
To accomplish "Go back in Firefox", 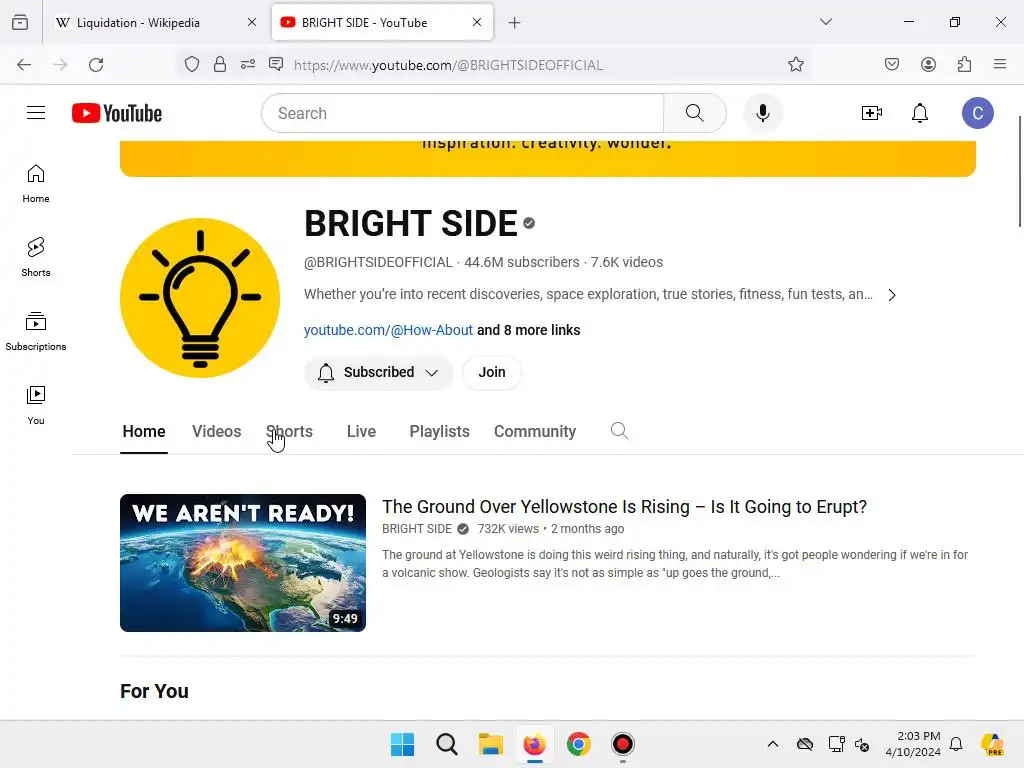I will (24, 65).
